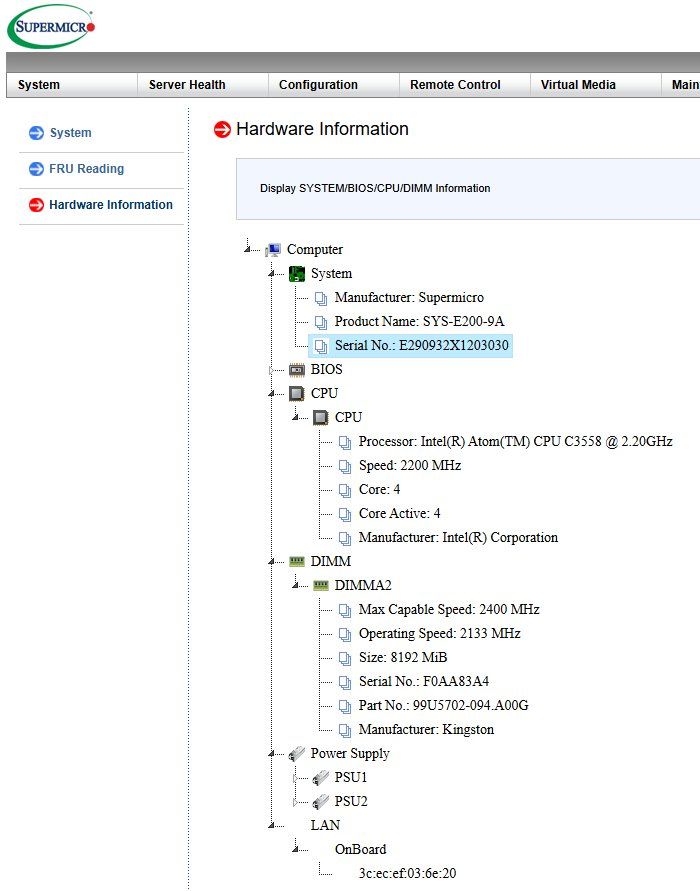
Task: Expand the PSU2 node
Action: coord(295,802)
